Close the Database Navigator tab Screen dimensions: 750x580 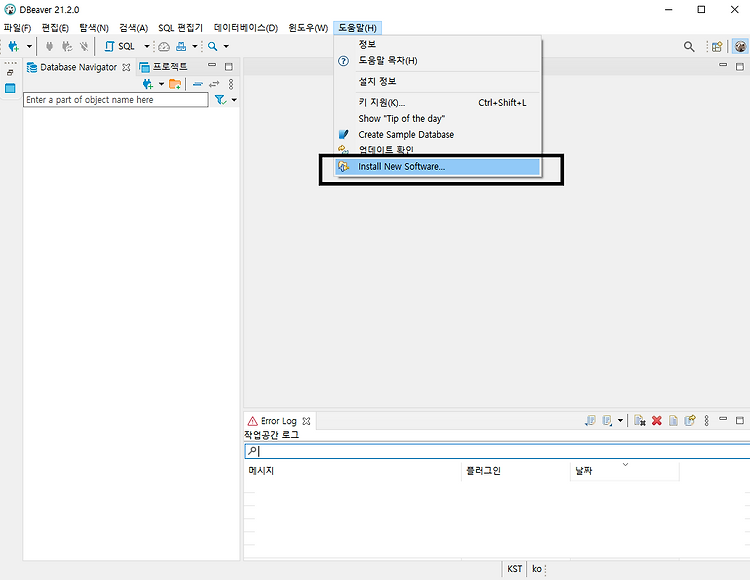(126, 67)
